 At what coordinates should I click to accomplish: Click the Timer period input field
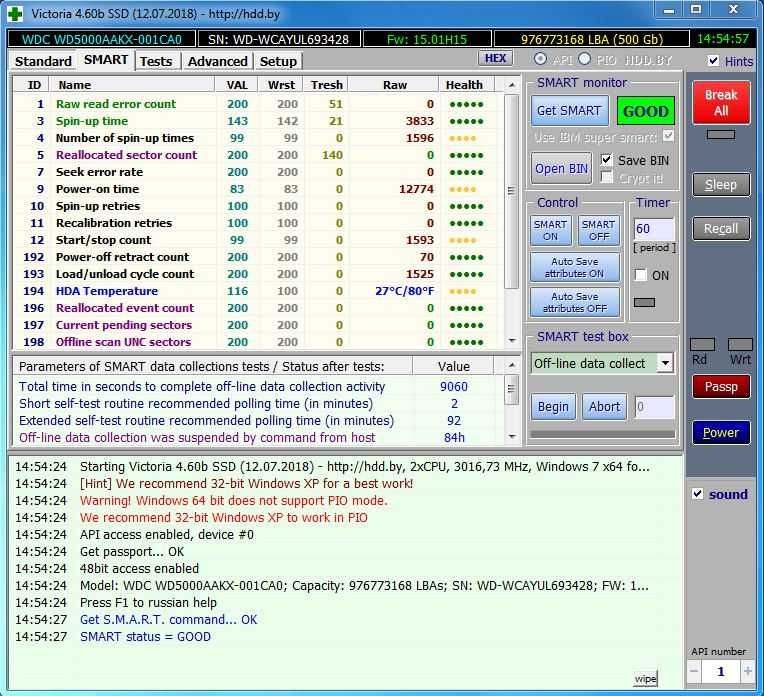pos(654,229)
